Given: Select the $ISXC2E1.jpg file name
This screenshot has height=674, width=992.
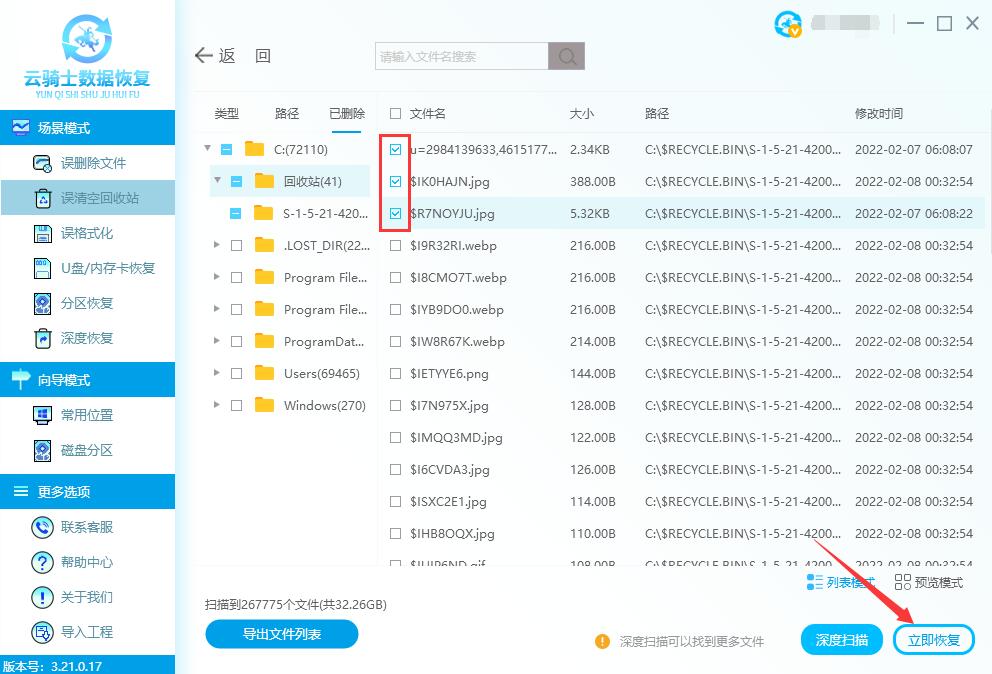Looking at the screenshot, I should [448, 502].
